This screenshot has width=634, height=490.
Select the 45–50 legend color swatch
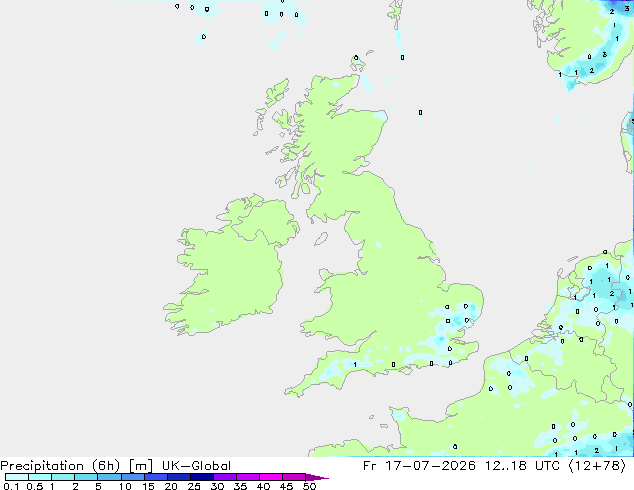point(294,477)
